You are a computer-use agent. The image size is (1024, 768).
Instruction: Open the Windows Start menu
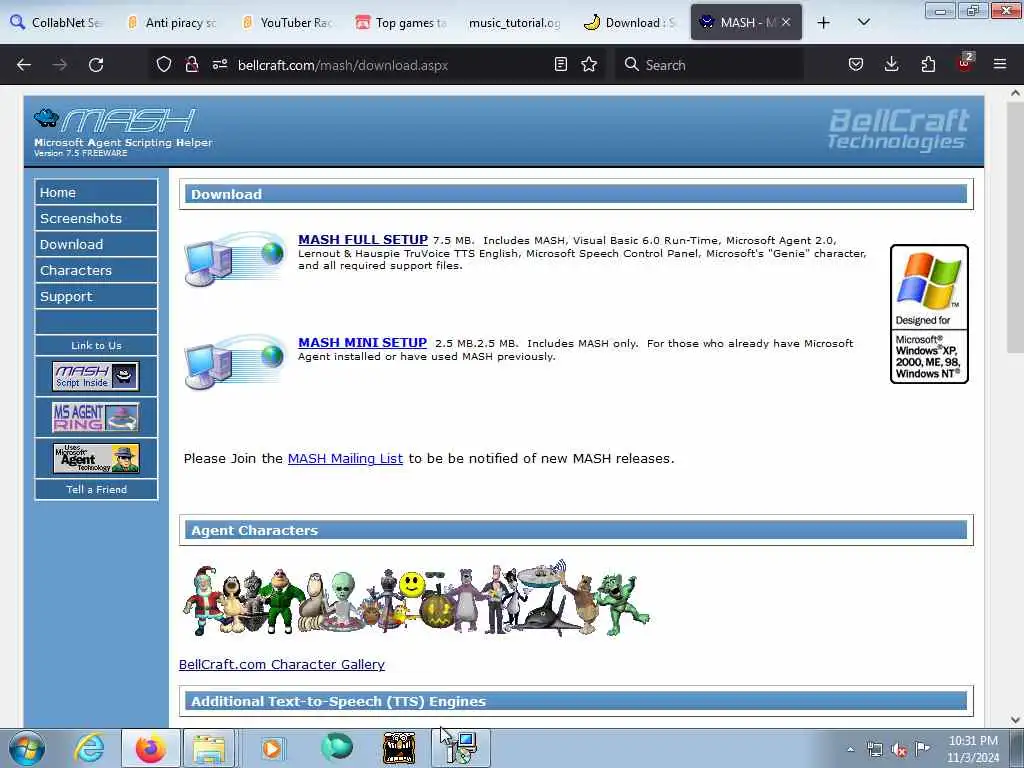[26, 748]
